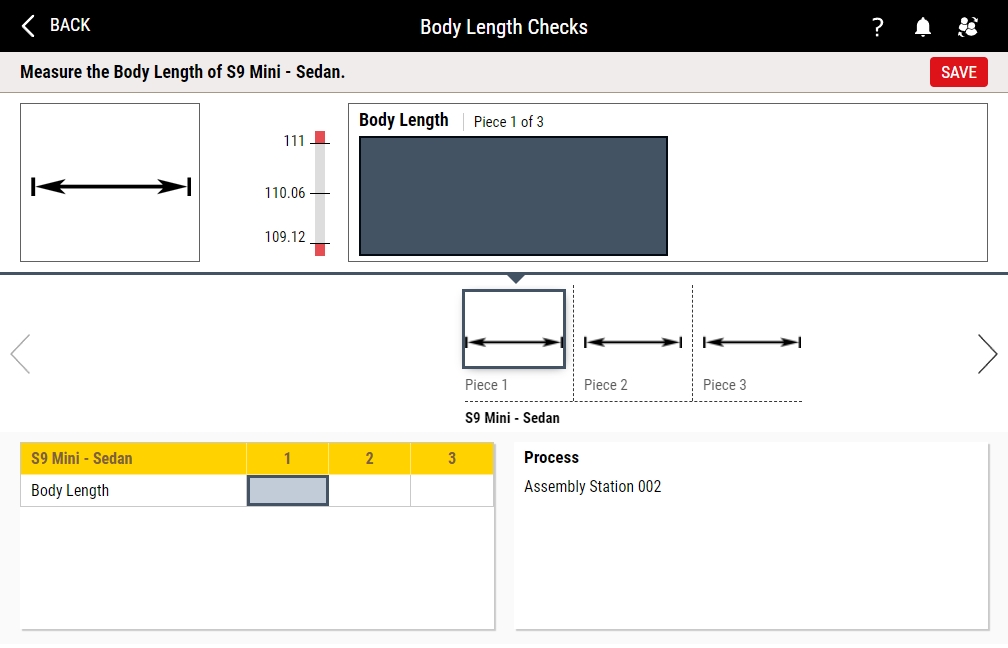Image resolution: width=1008 pixels, height=648 pixels.
Task: Open the users group icon
Action: tap(967, 27)
